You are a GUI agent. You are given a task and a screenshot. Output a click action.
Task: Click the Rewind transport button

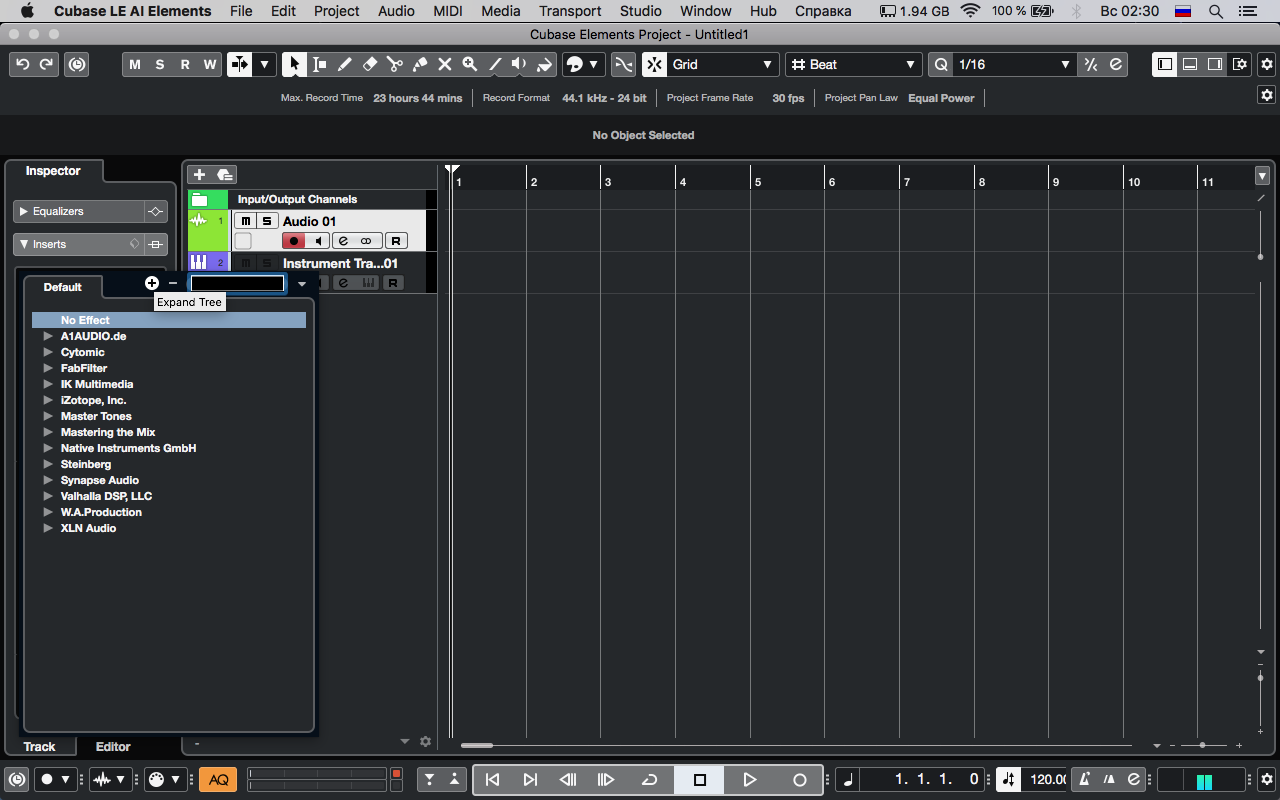coord(568,780)
